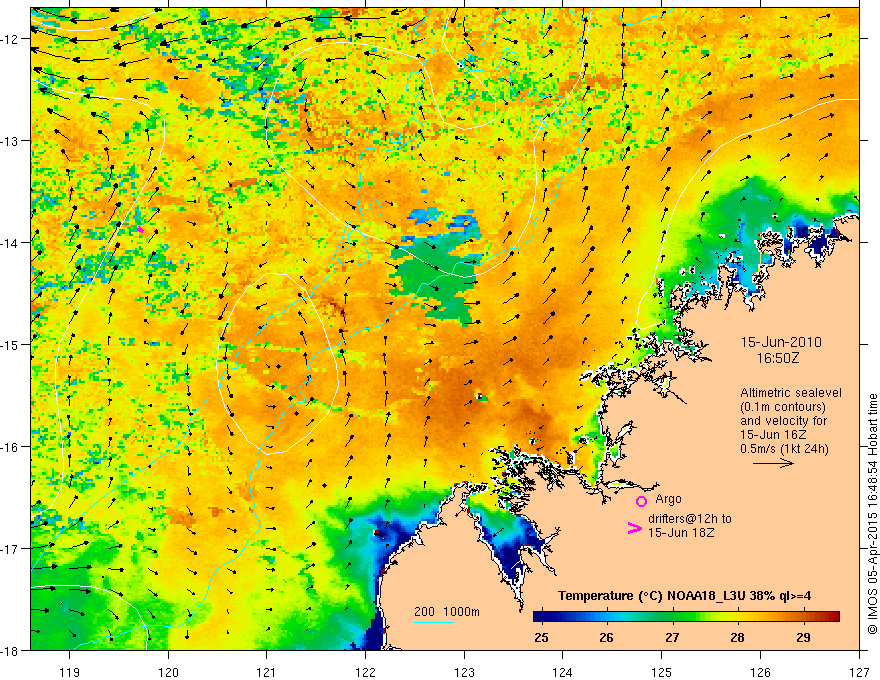Click the longitude axis label '122'
Image resolution: width=880 pixels, height=680 pixels.
point(365,672)
